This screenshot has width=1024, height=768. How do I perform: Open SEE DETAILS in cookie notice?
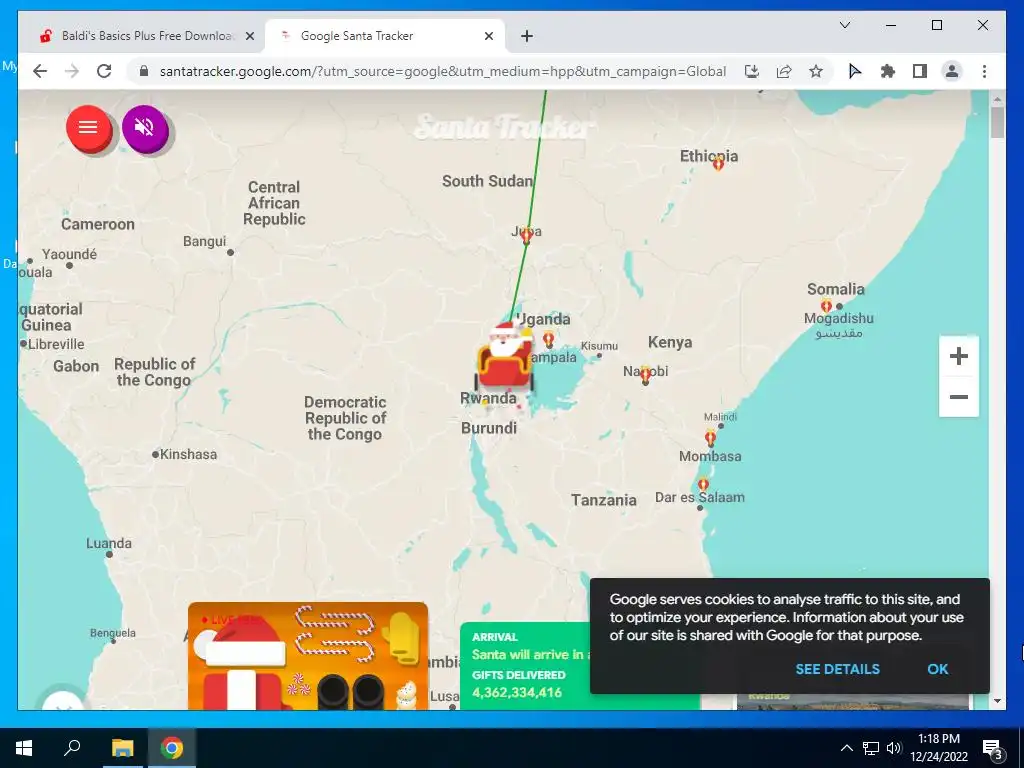[x=837, y=669]
